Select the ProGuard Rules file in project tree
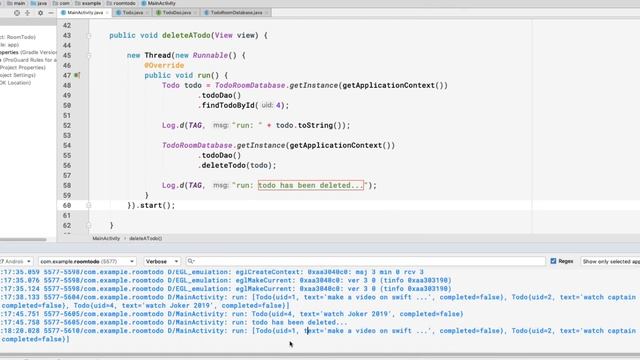This screenshot has height=360, width=640. point(28,60)
